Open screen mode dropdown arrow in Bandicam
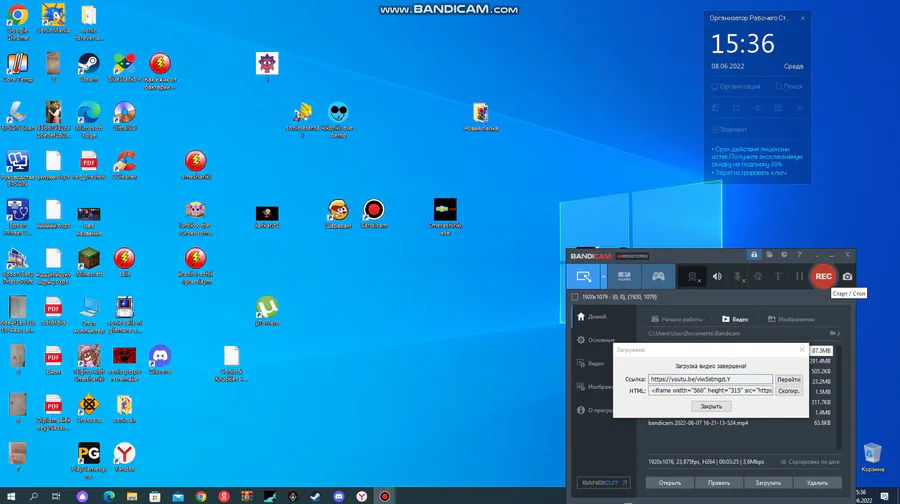 click(x=603, y=277)
